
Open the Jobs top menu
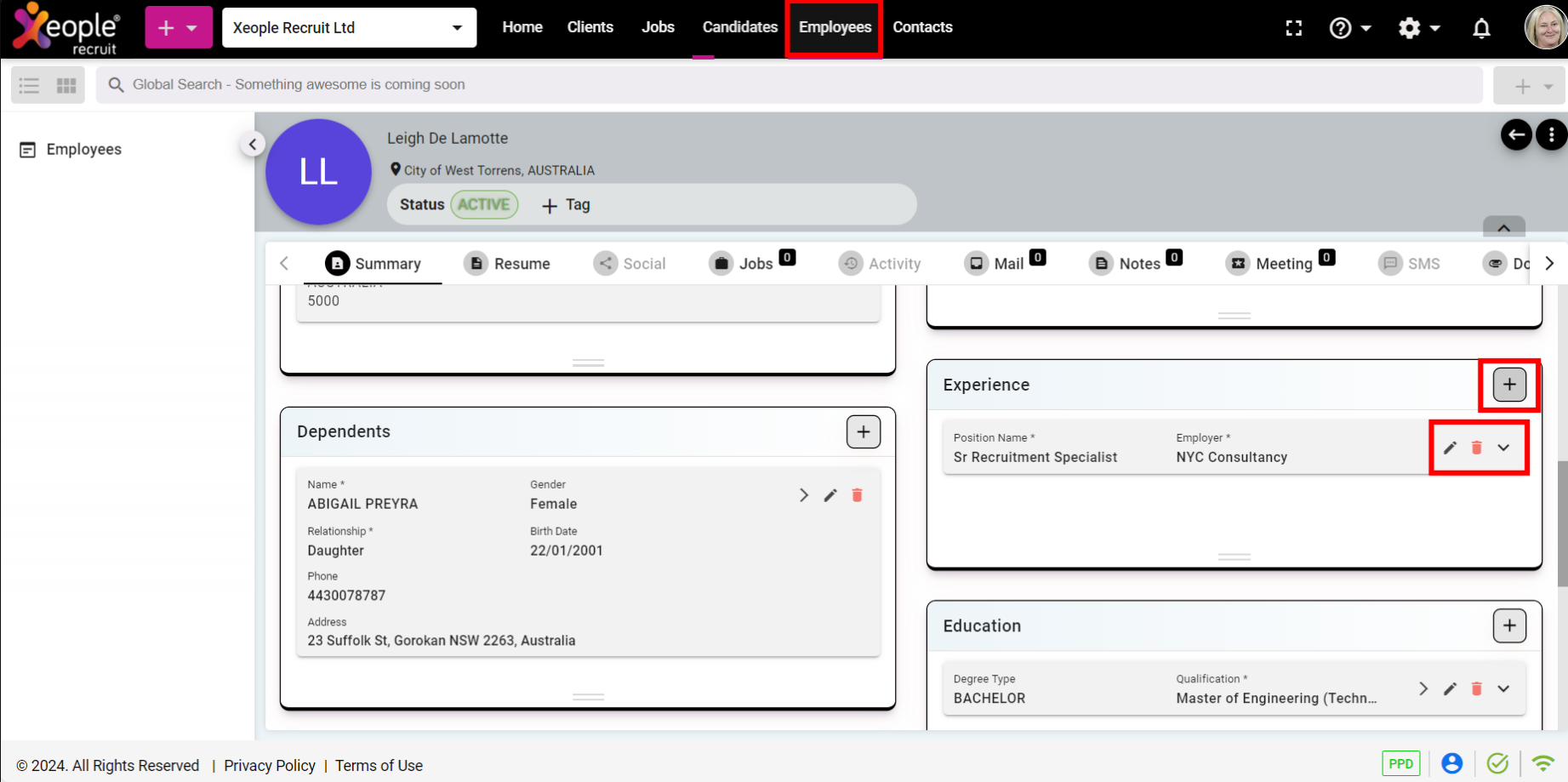(x=658, y=27)
